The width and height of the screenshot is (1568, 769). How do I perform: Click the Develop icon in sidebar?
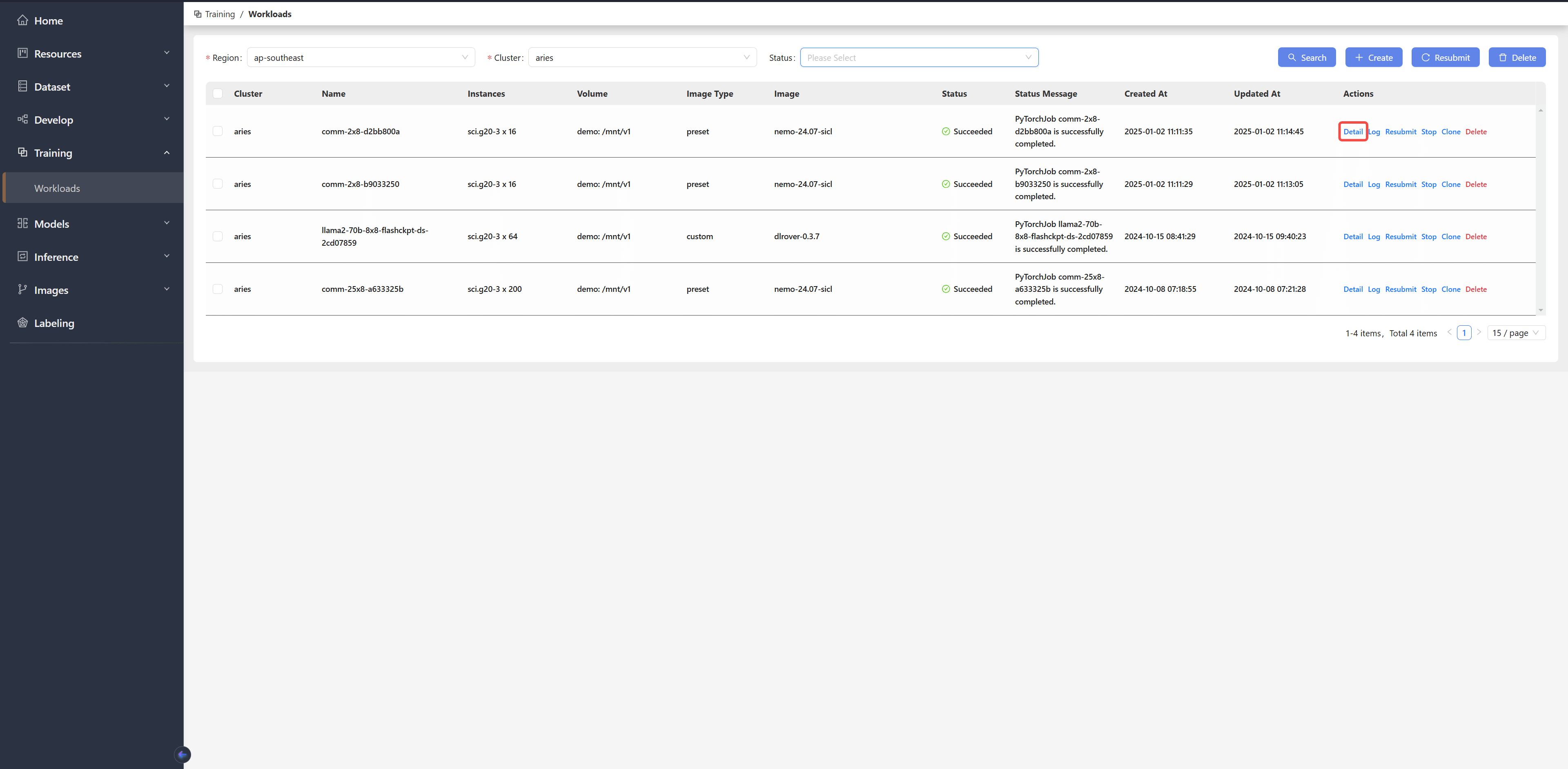22,119
